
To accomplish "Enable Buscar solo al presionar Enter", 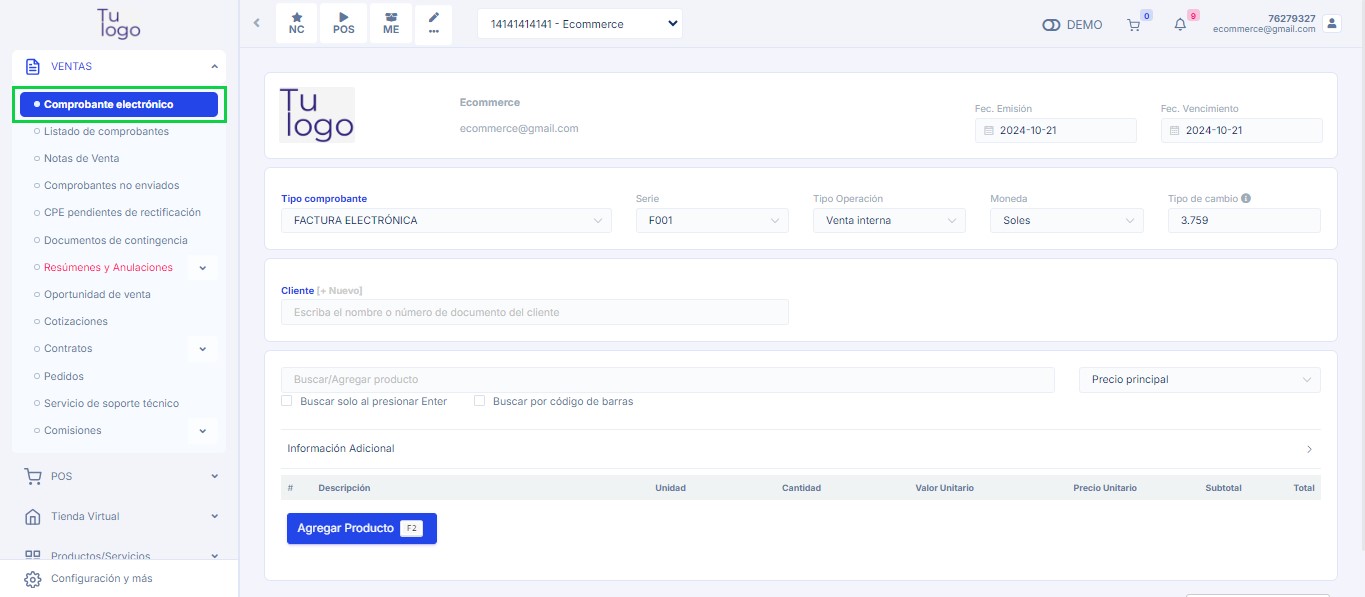I will click(x=287, y=401).
